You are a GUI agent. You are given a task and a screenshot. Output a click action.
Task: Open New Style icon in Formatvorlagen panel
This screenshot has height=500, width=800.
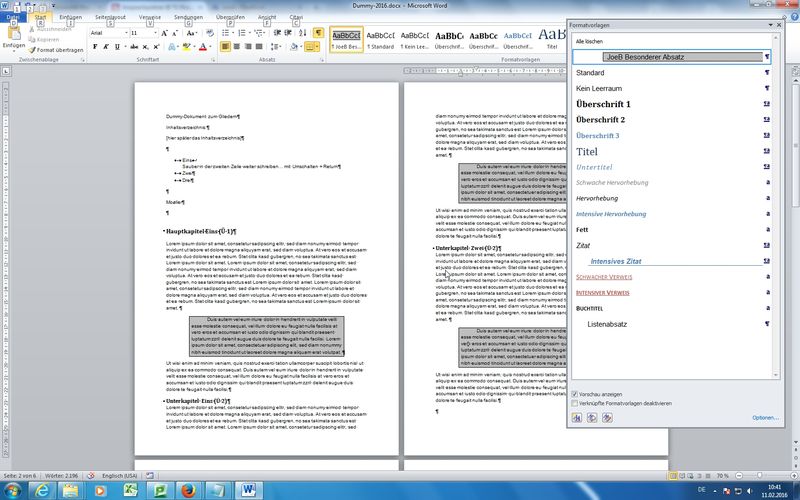click(x=578, y=417)
